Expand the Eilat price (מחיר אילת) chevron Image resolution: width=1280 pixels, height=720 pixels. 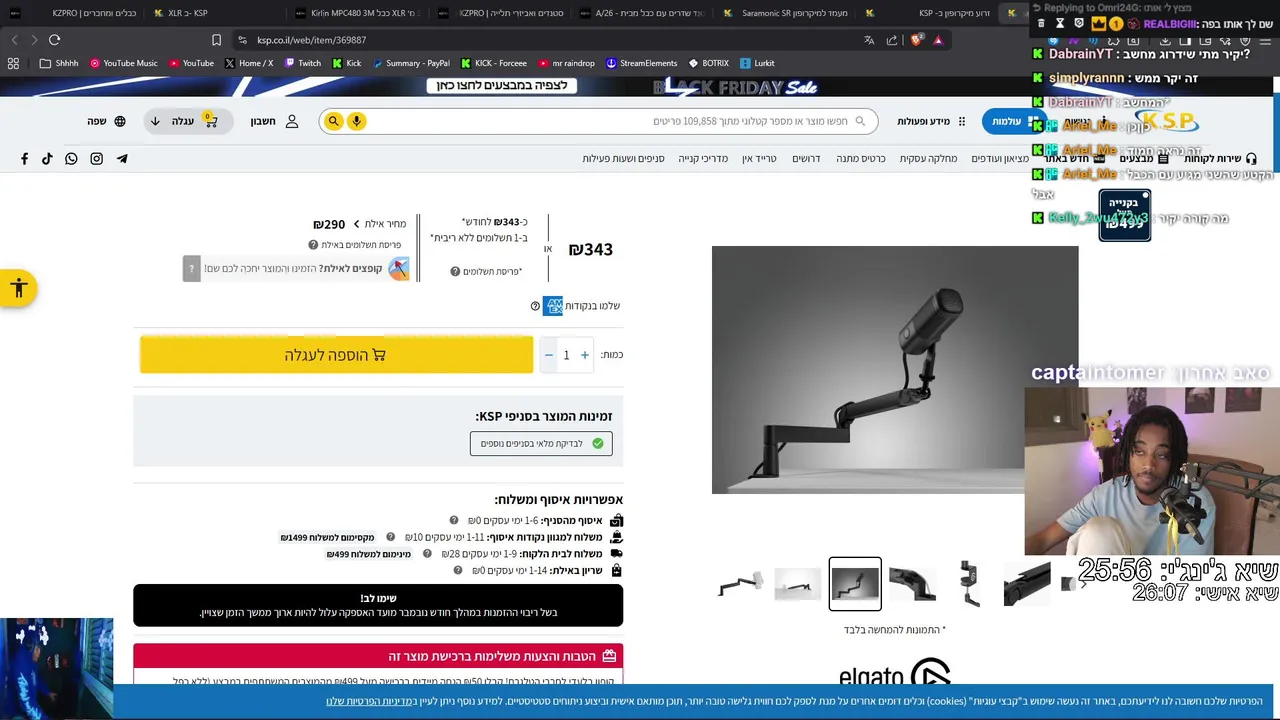coord(356,224)
